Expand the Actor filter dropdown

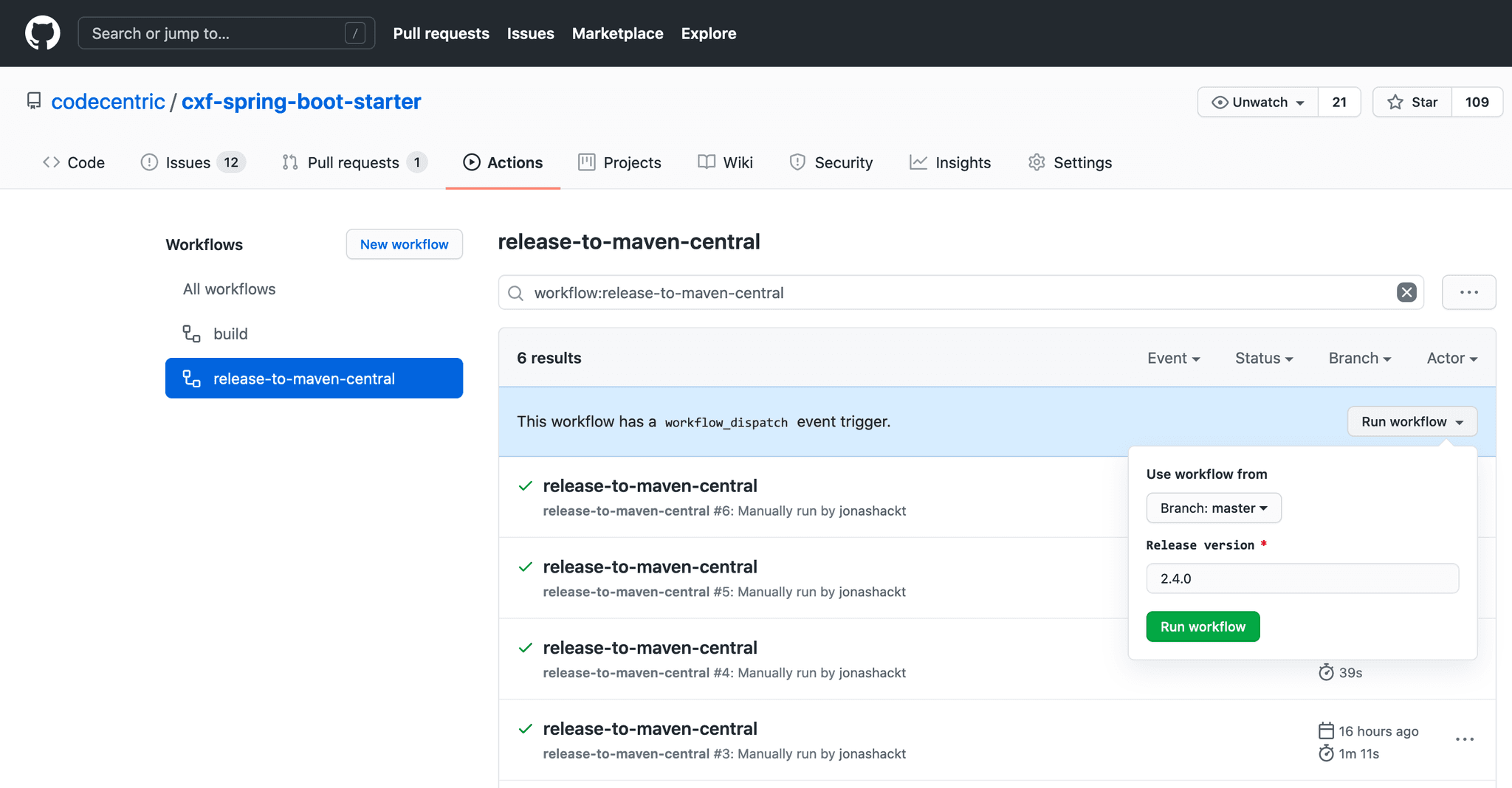(x=1451, y=358)
